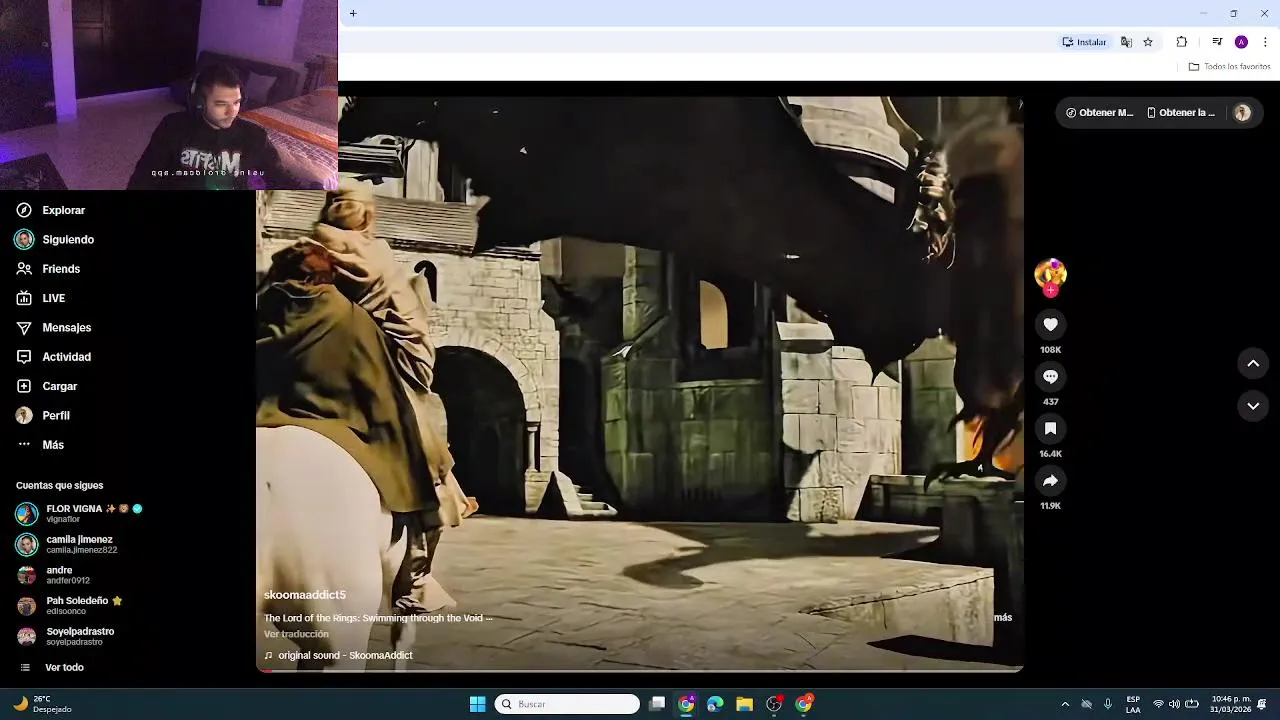Click the translate page icon
This screenshot has width=1280, height=720.
pos(1126,42)
